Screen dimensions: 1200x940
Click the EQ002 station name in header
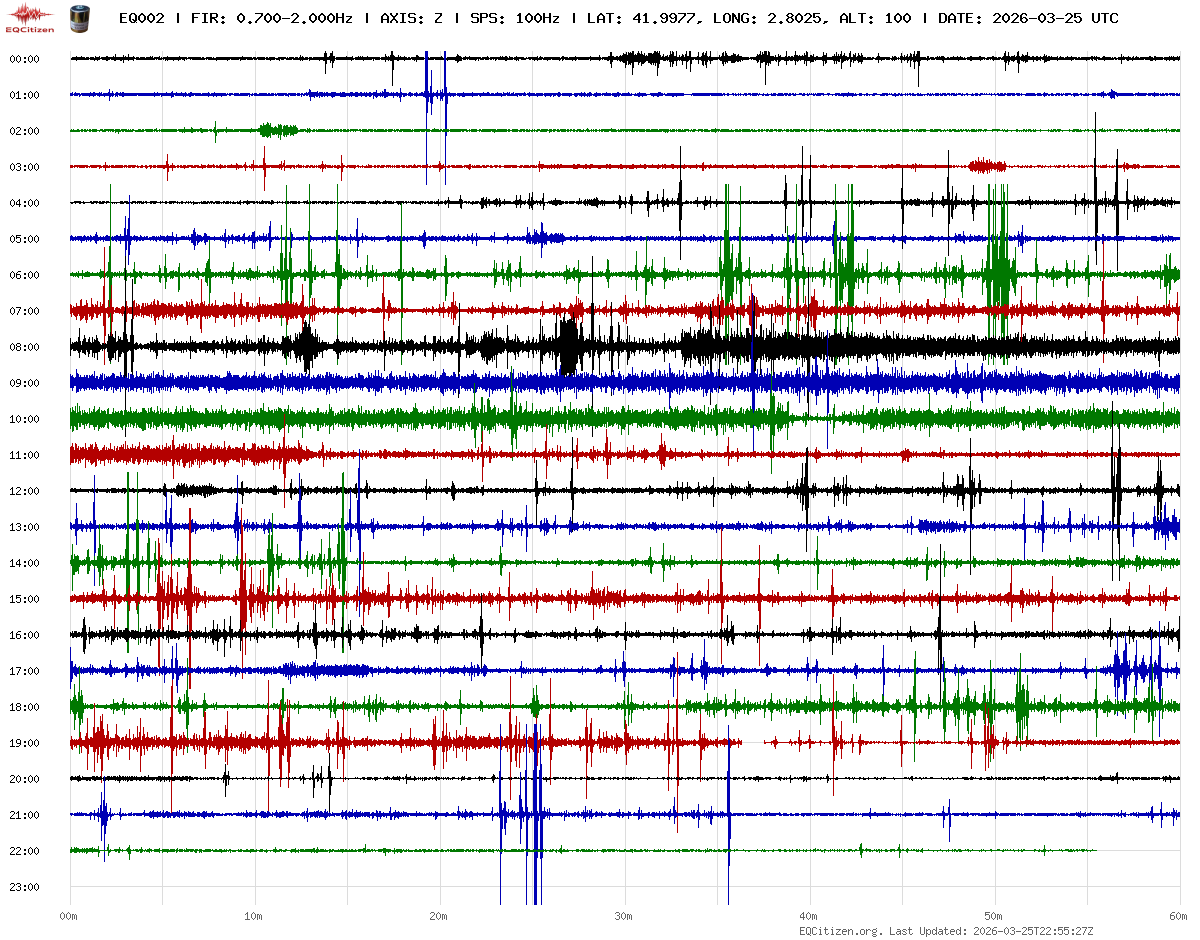click(140, 18)
